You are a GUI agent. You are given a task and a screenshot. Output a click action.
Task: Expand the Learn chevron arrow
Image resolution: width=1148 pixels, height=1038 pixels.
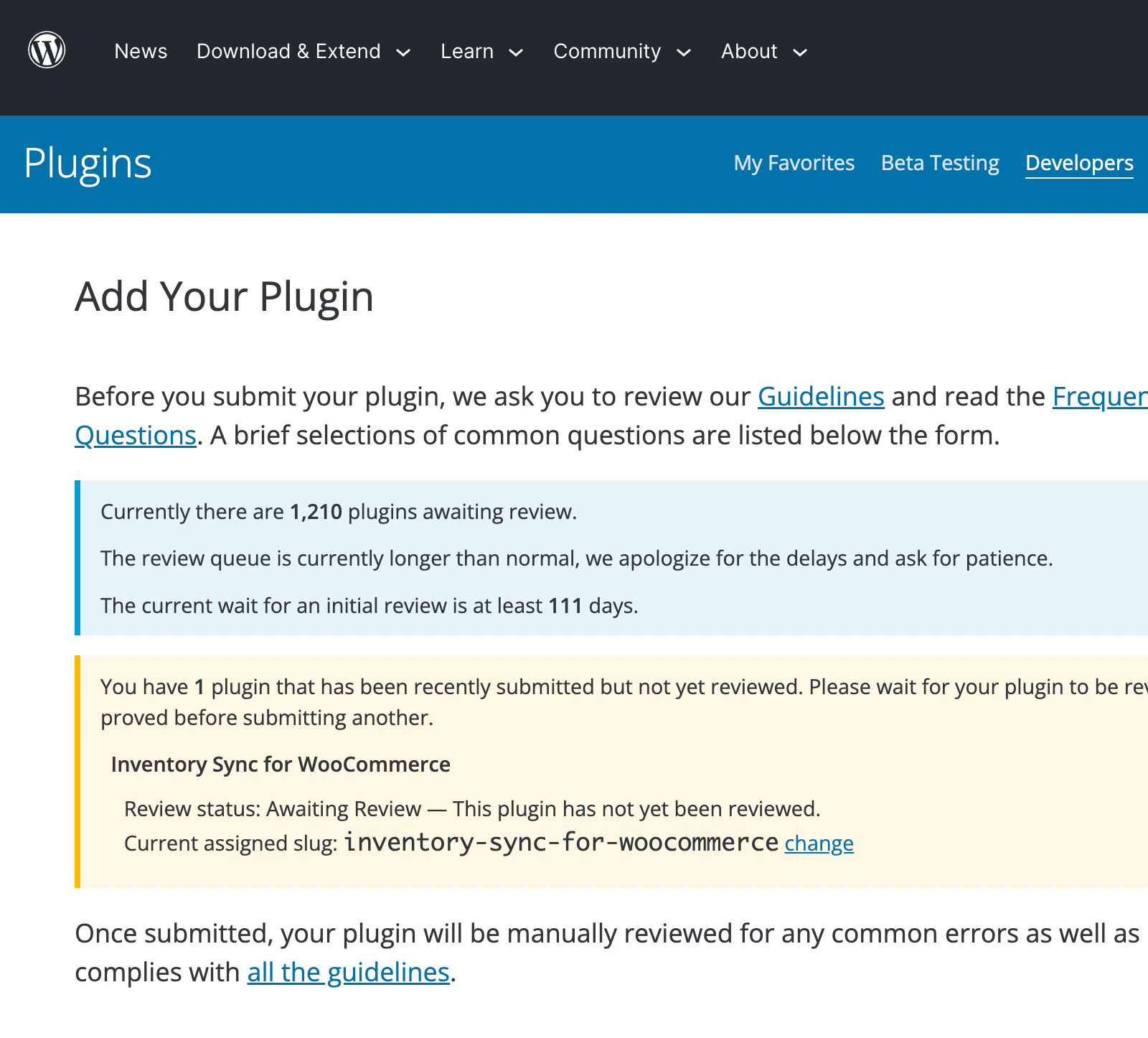pos(516,52)
